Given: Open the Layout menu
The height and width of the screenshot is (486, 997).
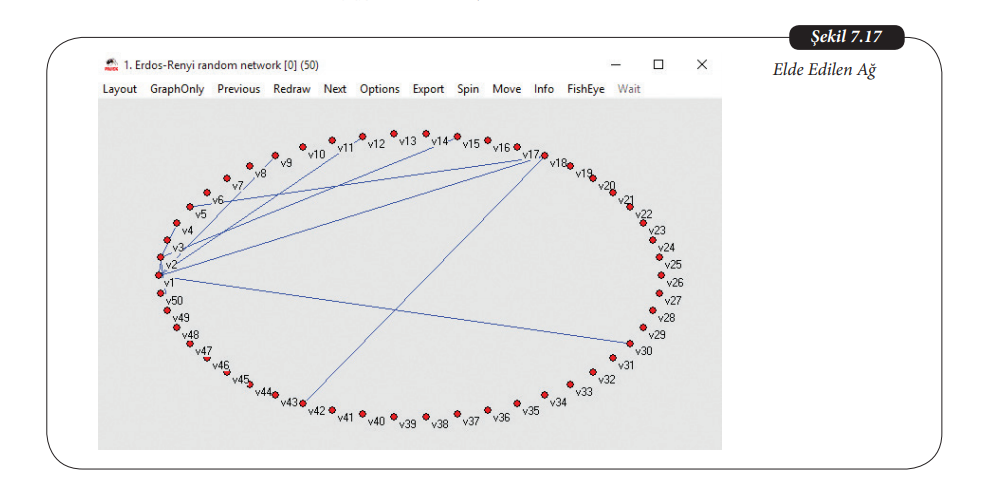Looking at the screenshot, I should [120, 89].
